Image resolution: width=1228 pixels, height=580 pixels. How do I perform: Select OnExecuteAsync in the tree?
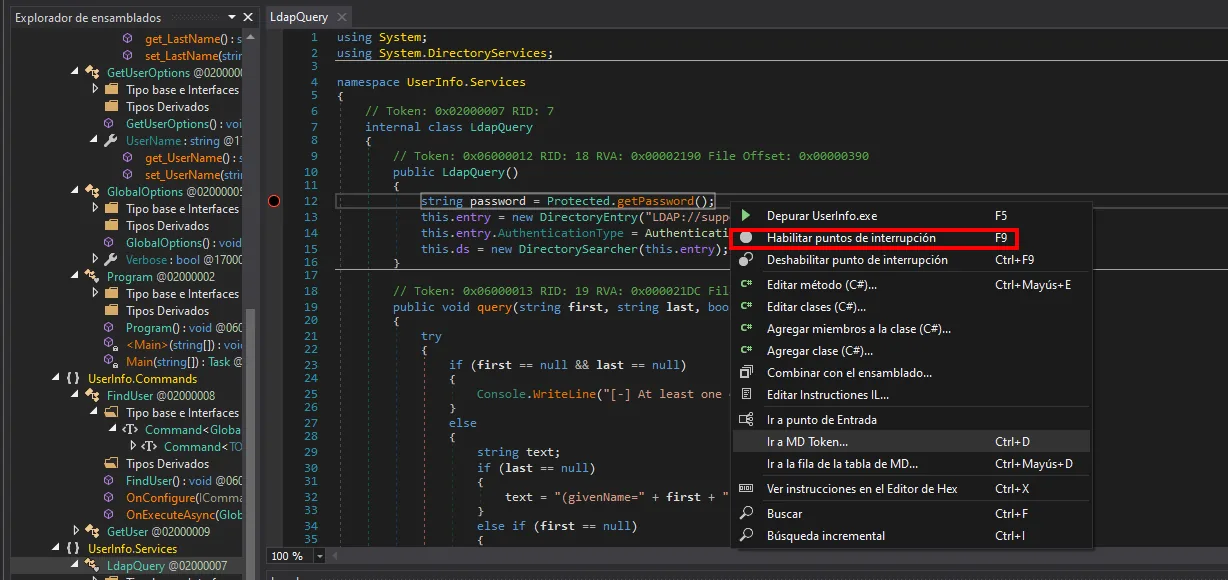pos(184,515)
